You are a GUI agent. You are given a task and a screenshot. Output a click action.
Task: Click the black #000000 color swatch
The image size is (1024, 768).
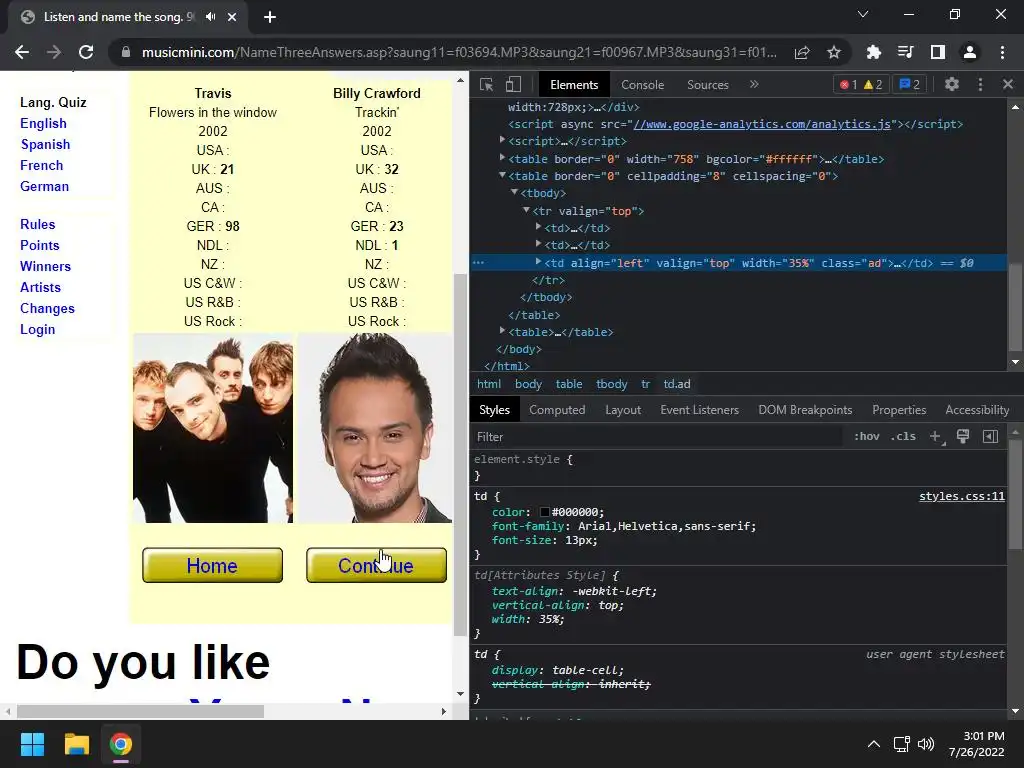pos(545,512)
